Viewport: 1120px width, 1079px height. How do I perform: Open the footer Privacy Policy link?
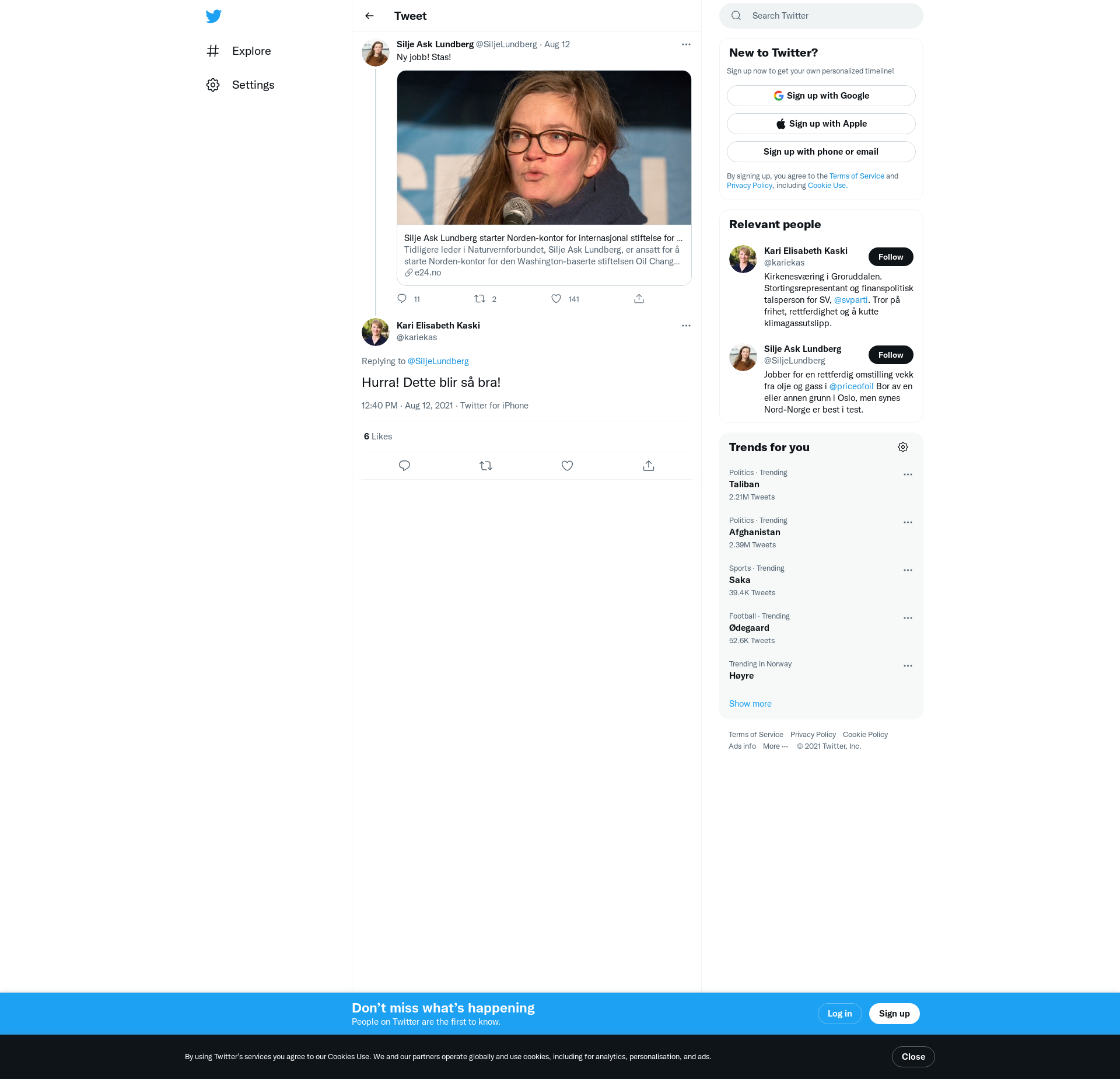point(813,735)
